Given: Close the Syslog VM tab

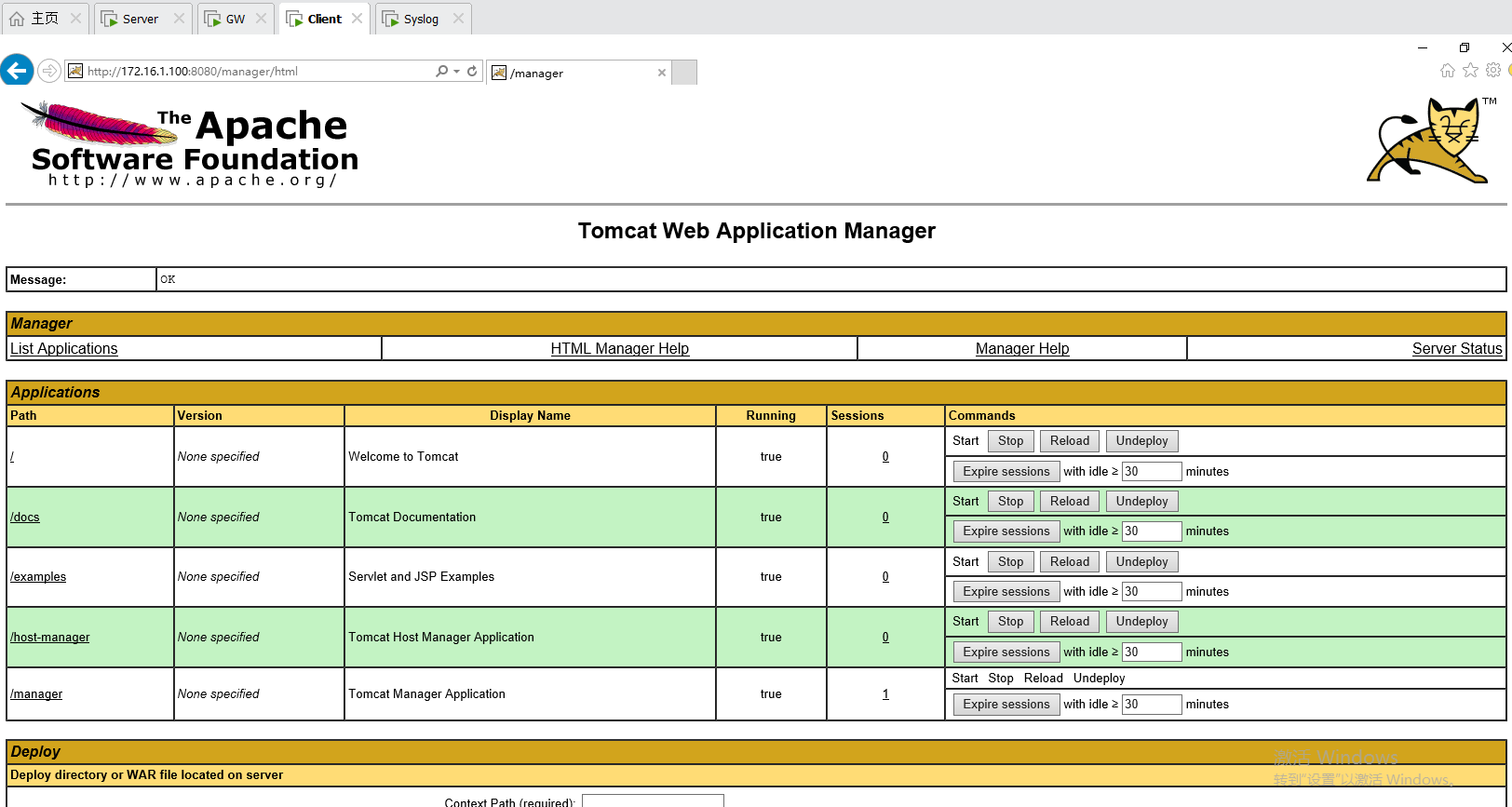Looking at the screenshot, I should point(458,19).
